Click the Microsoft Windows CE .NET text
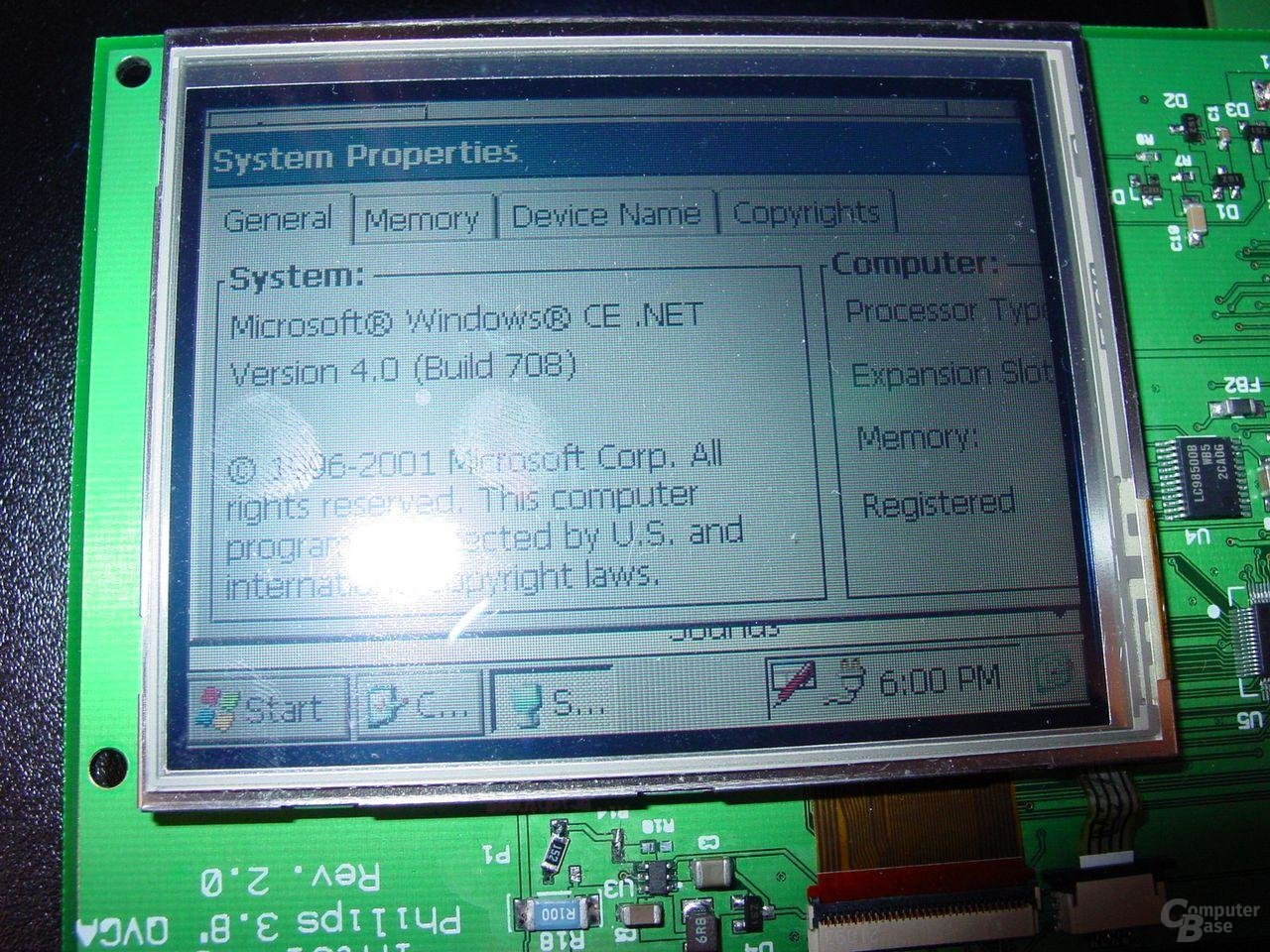The image size is (1270, 952). pos(465,318)
